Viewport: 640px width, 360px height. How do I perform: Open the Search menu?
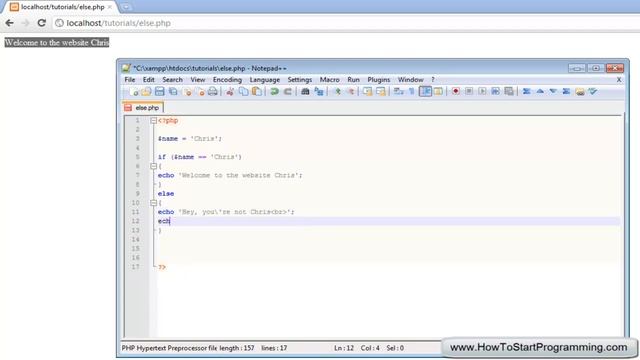coord(172,80)
